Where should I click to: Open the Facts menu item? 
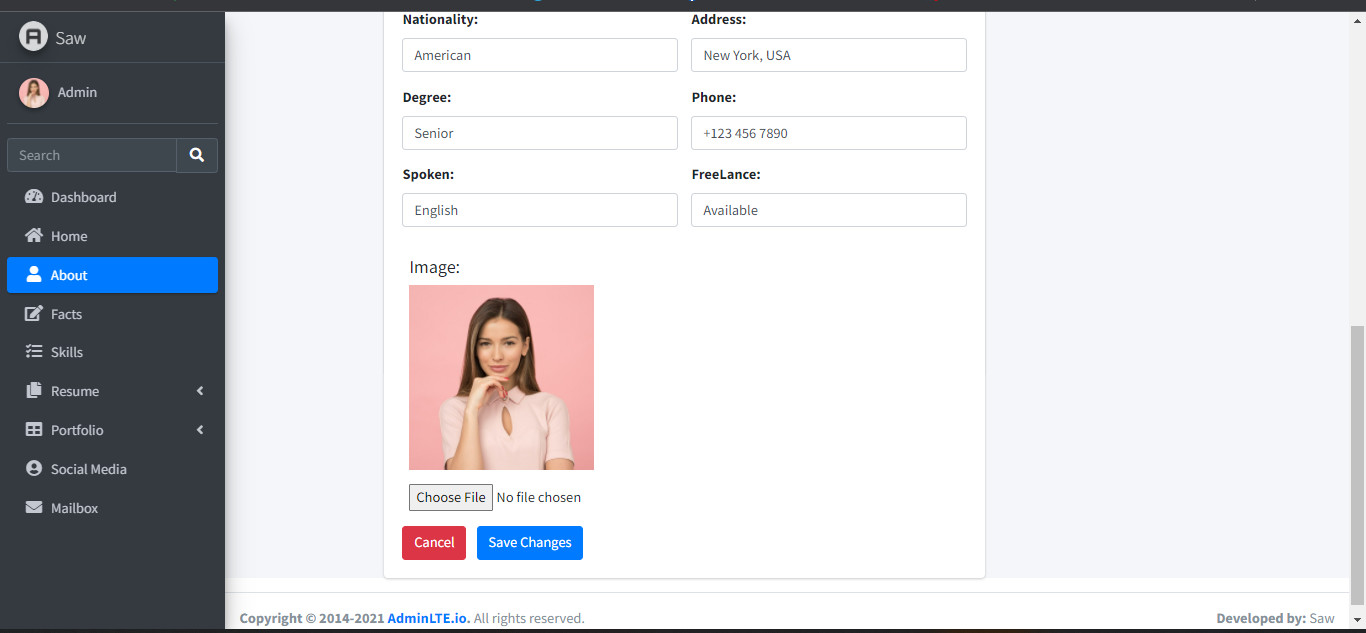pos(112,314)
